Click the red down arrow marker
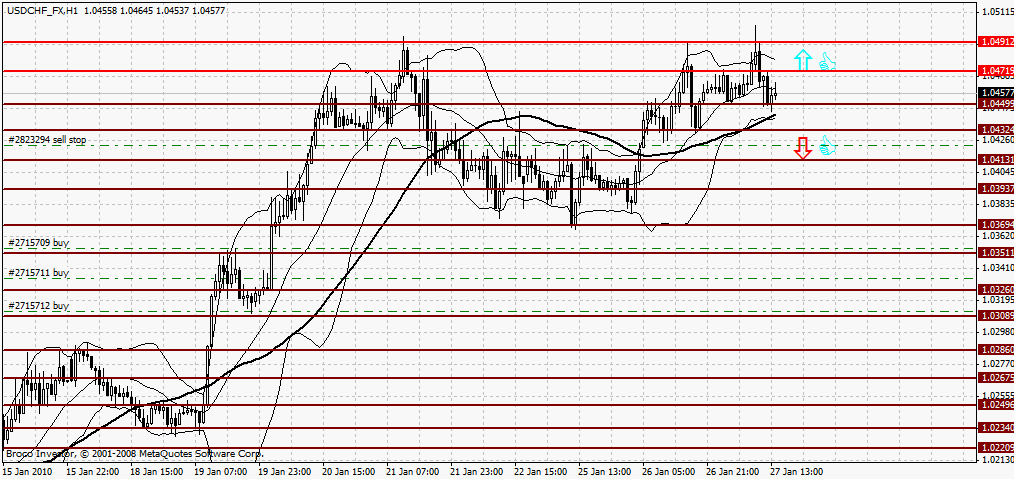 coord(803,148)
